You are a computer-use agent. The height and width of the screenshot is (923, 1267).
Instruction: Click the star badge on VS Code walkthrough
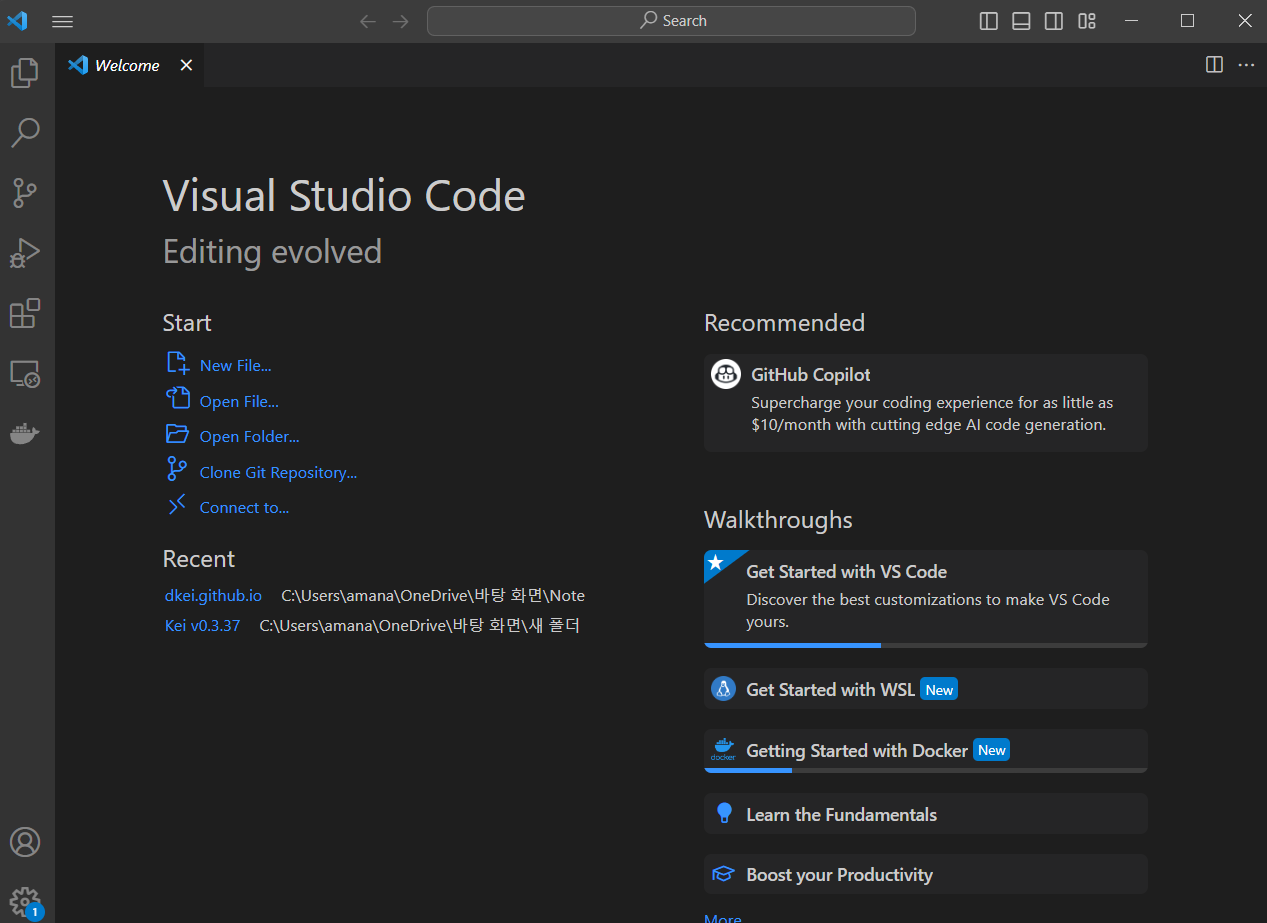click(715, 563)
